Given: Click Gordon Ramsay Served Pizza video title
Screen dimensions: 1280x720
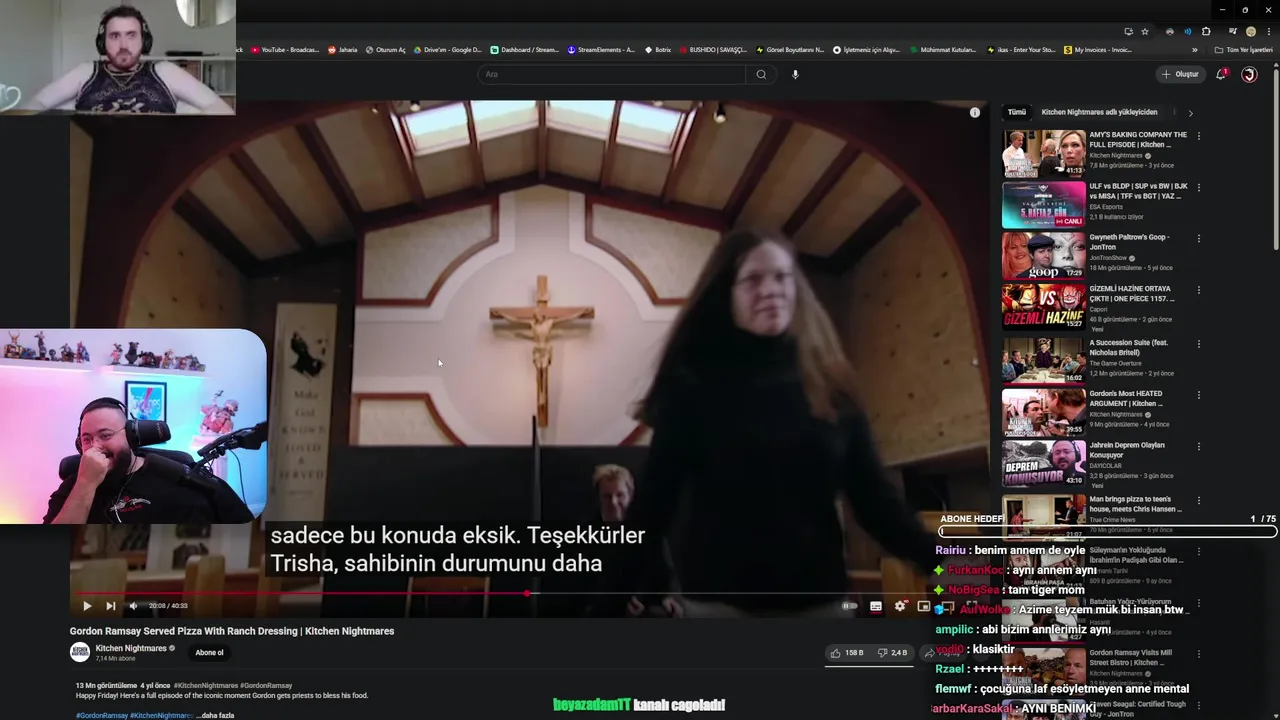Looking at the screenshot, I should click(x=232, y=631).
